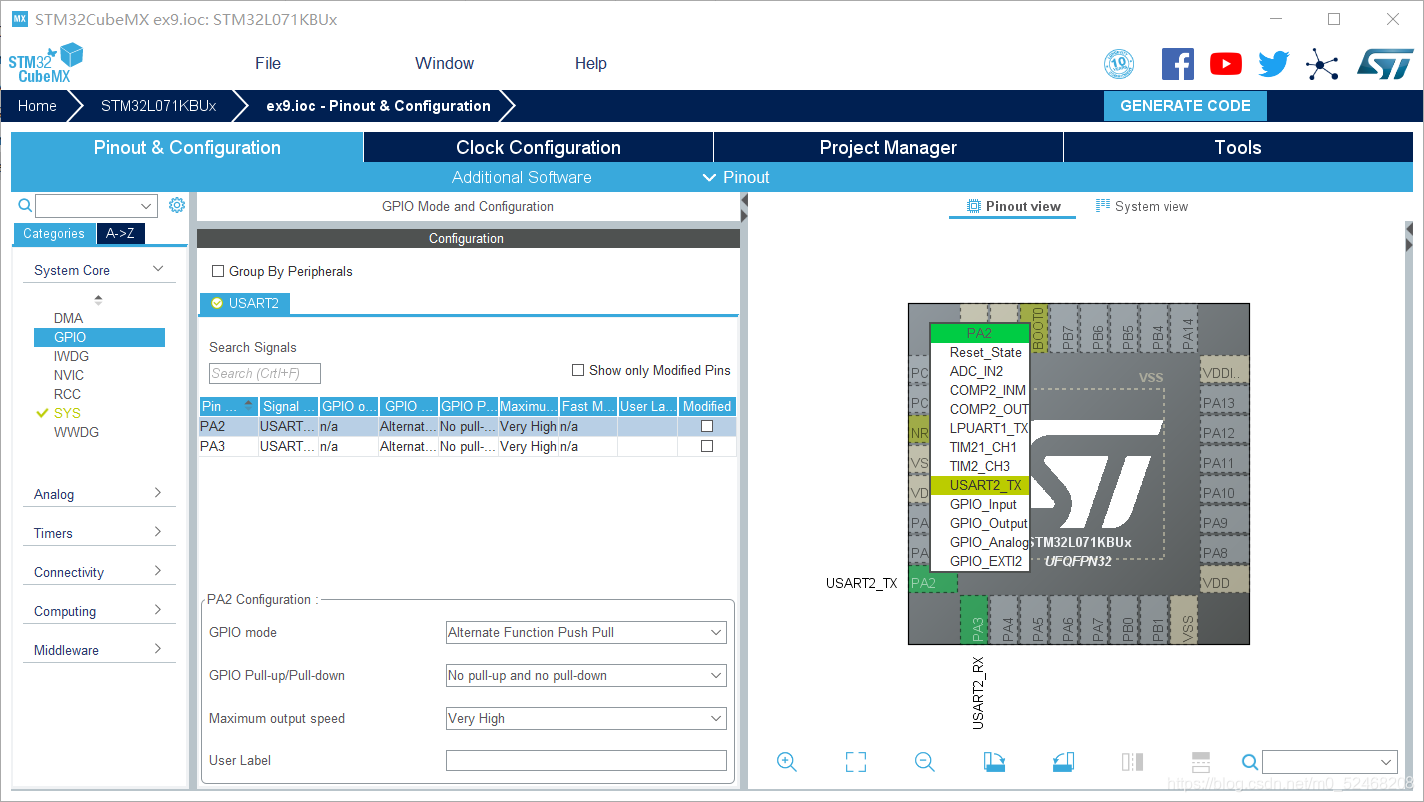Click the PA9 pin on chip
The image size is (1424, 802).
(1224, 523)
